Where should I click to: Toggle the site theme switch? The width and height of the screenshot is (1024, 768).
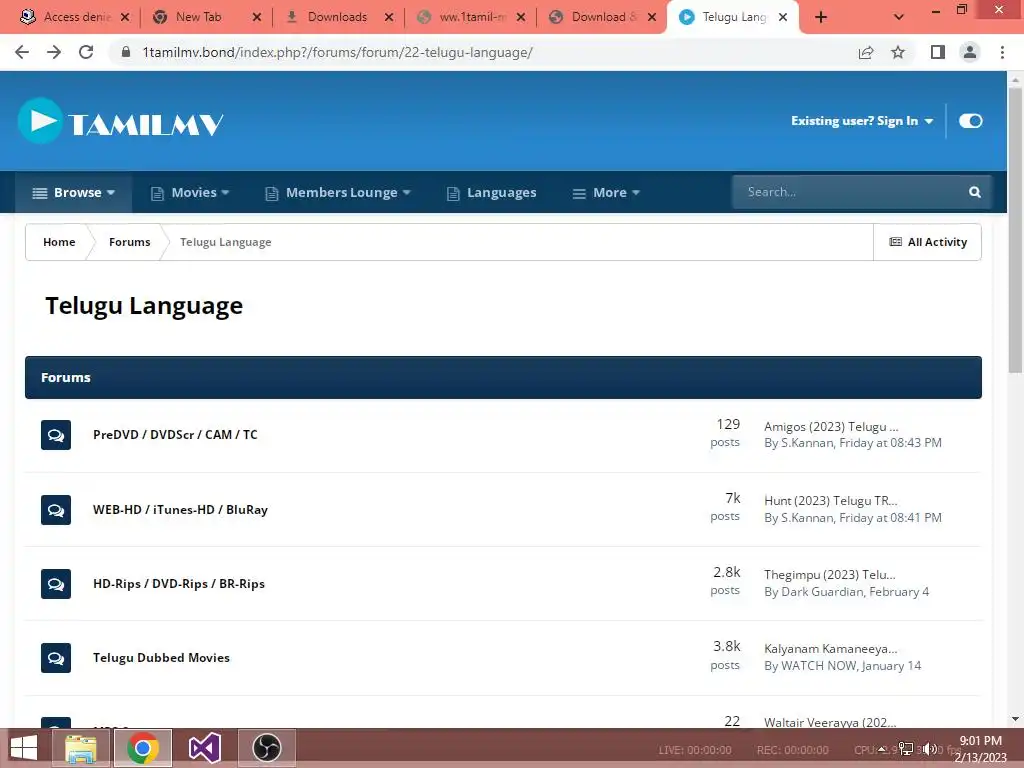970,121
